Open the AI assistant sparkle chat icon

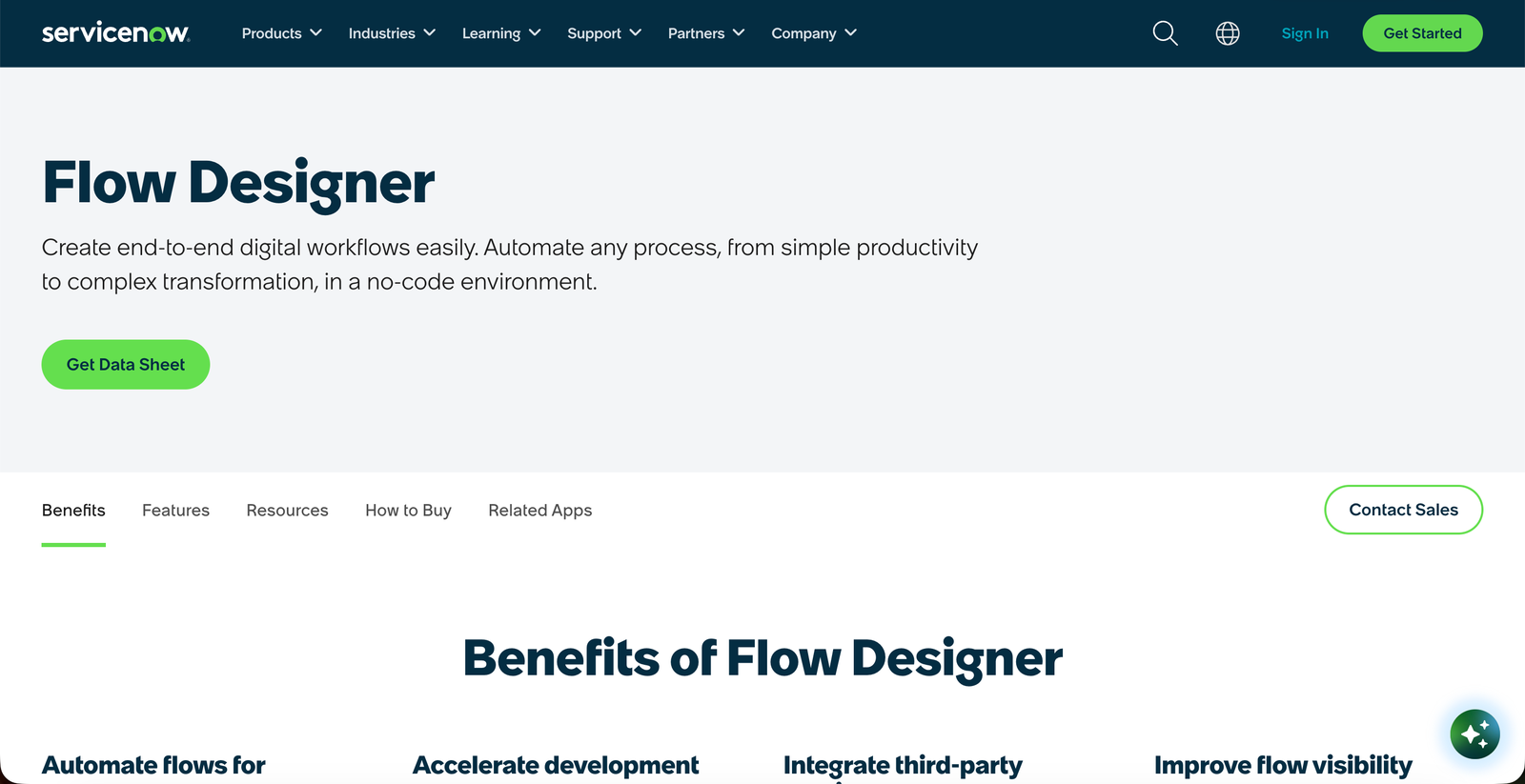point(1474,734)
